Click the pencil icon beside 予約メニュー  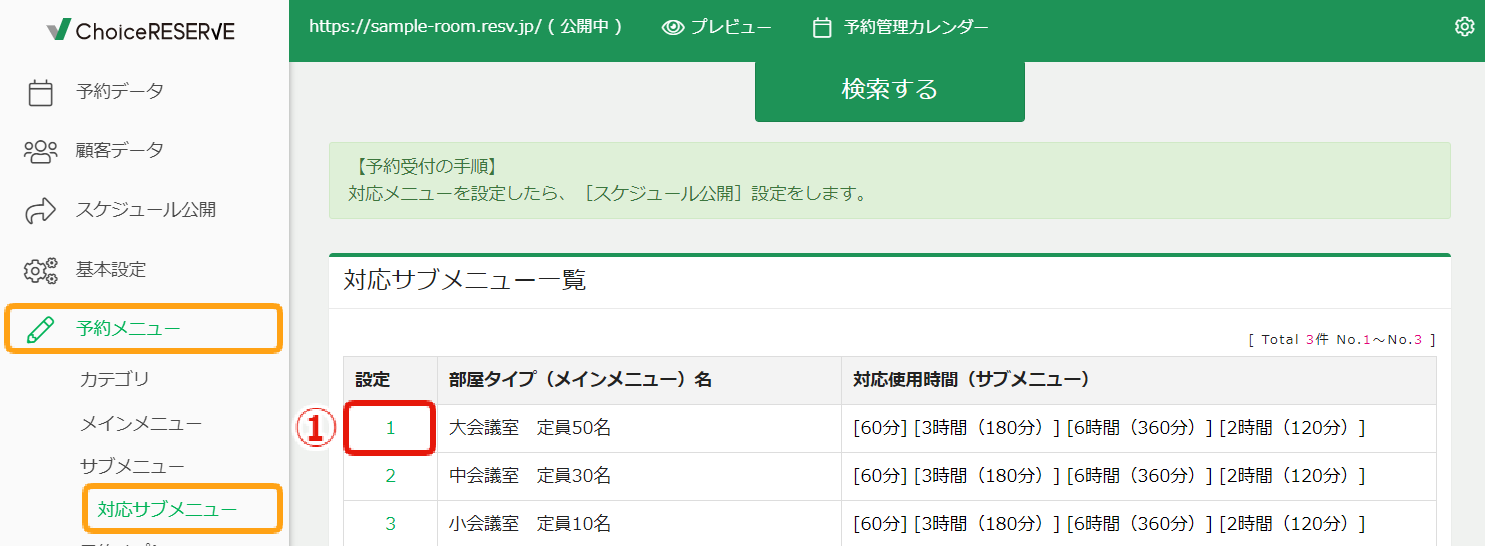click(40, 329)
